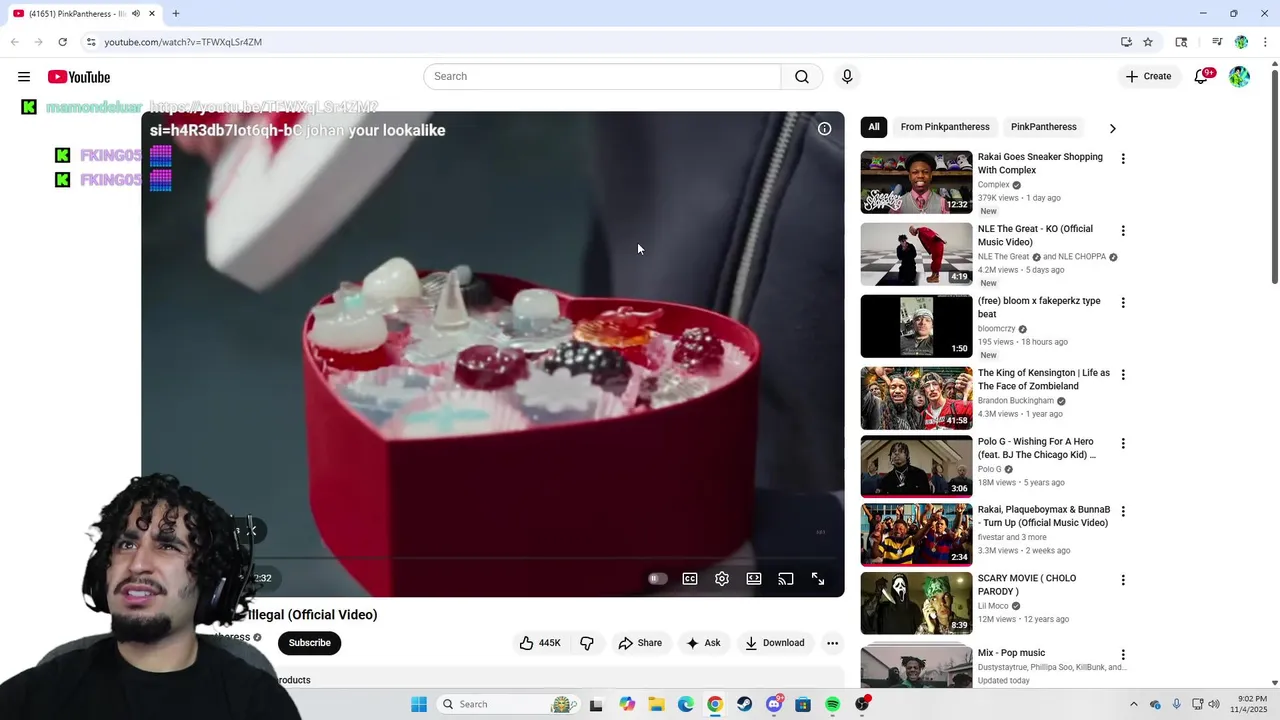Open Windows Start menu
Image resolution: width=1280 pixels, height=720 pixels.
419,704
